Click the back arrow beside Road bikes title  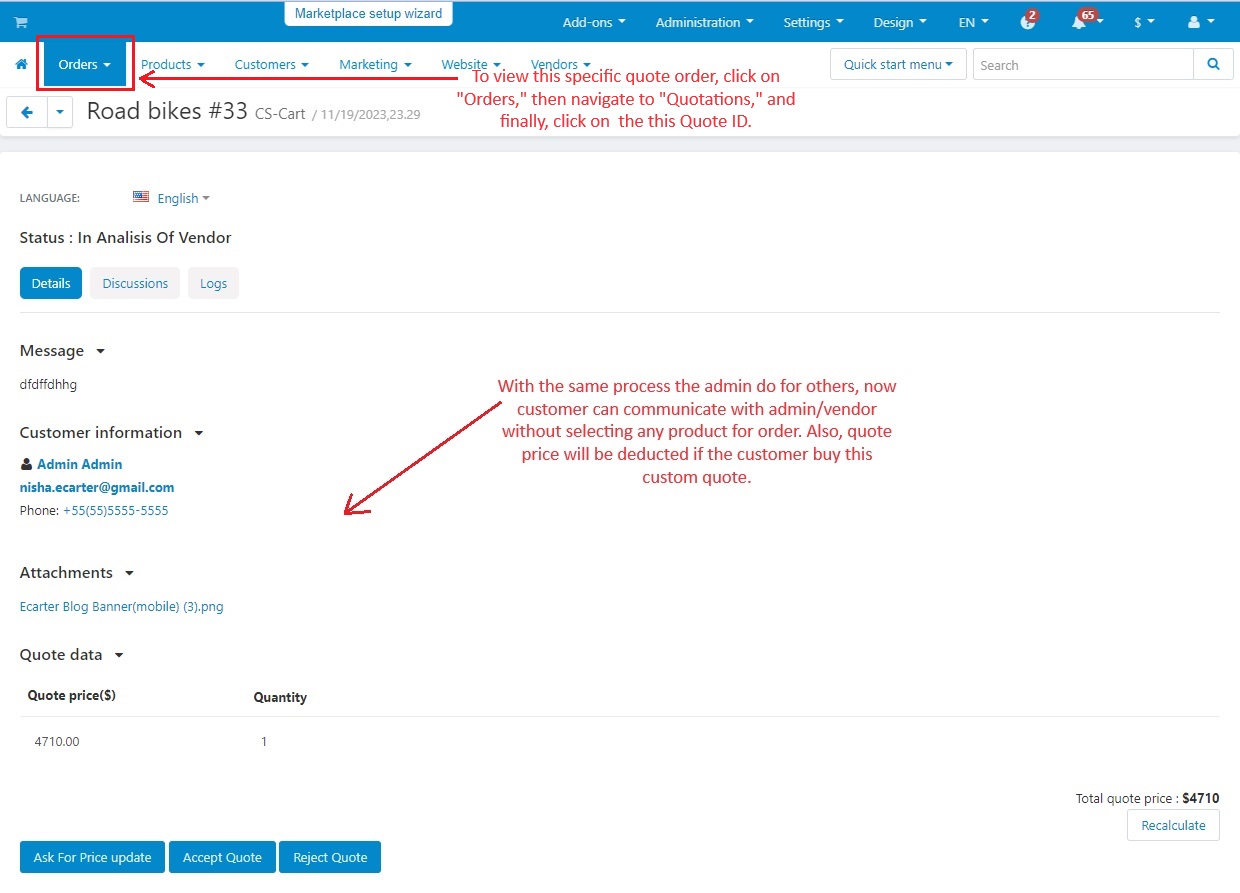coord(26,112)
